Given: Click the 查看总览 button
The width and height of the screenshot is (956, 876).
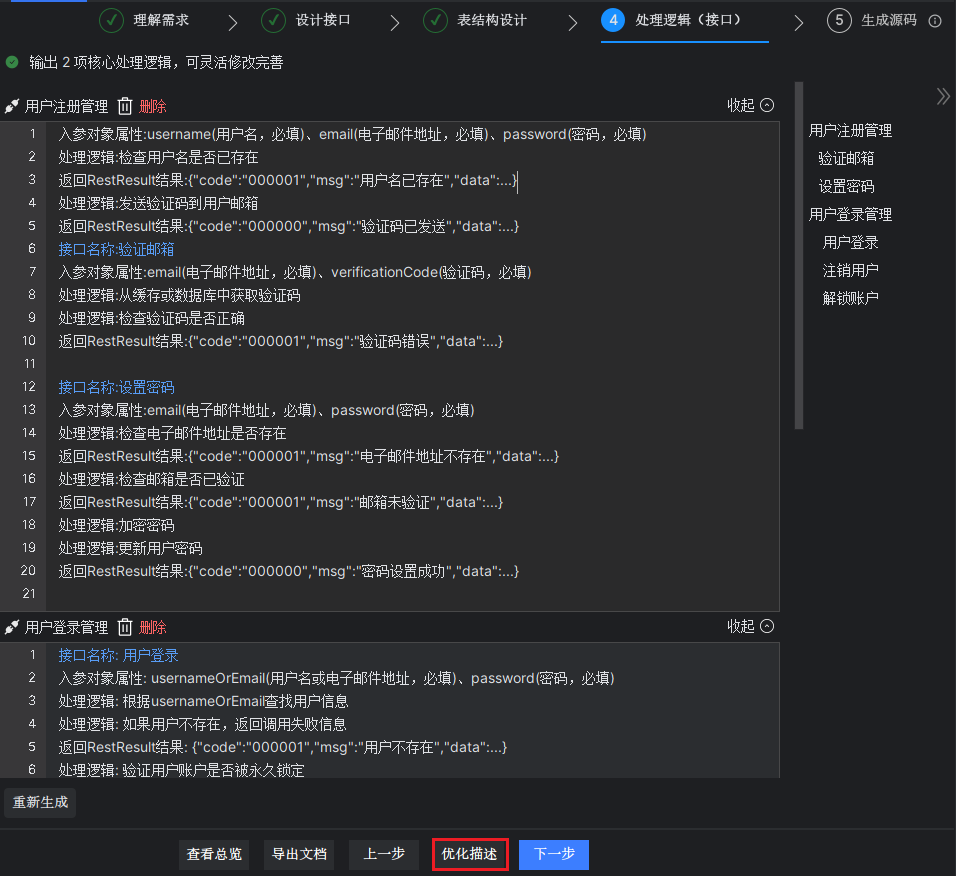Looking at the screenshot, I should pos(214,854).
